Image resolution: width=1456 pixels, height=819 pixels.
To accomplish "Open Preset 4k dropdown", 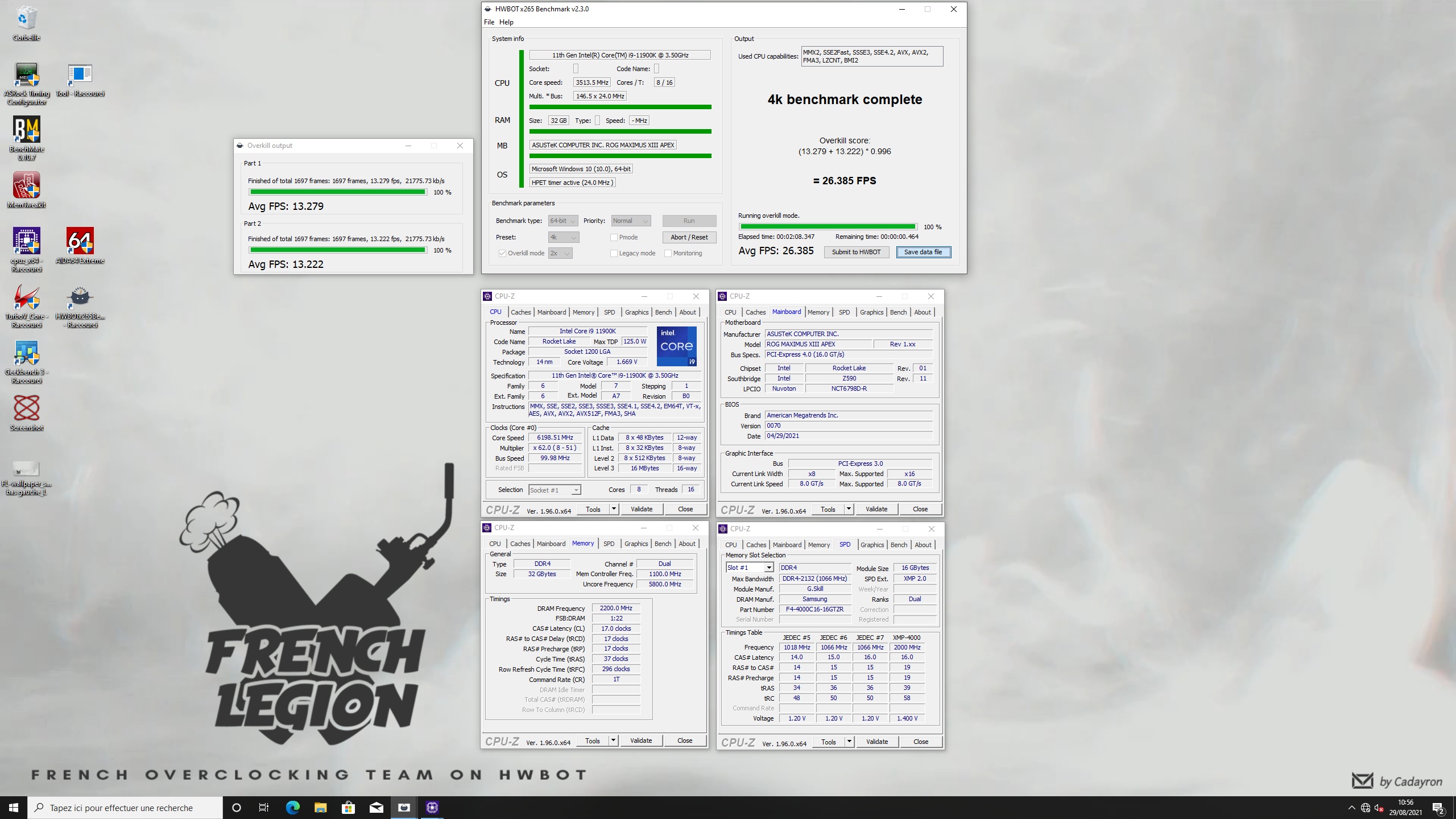I will tap(563, 237).
